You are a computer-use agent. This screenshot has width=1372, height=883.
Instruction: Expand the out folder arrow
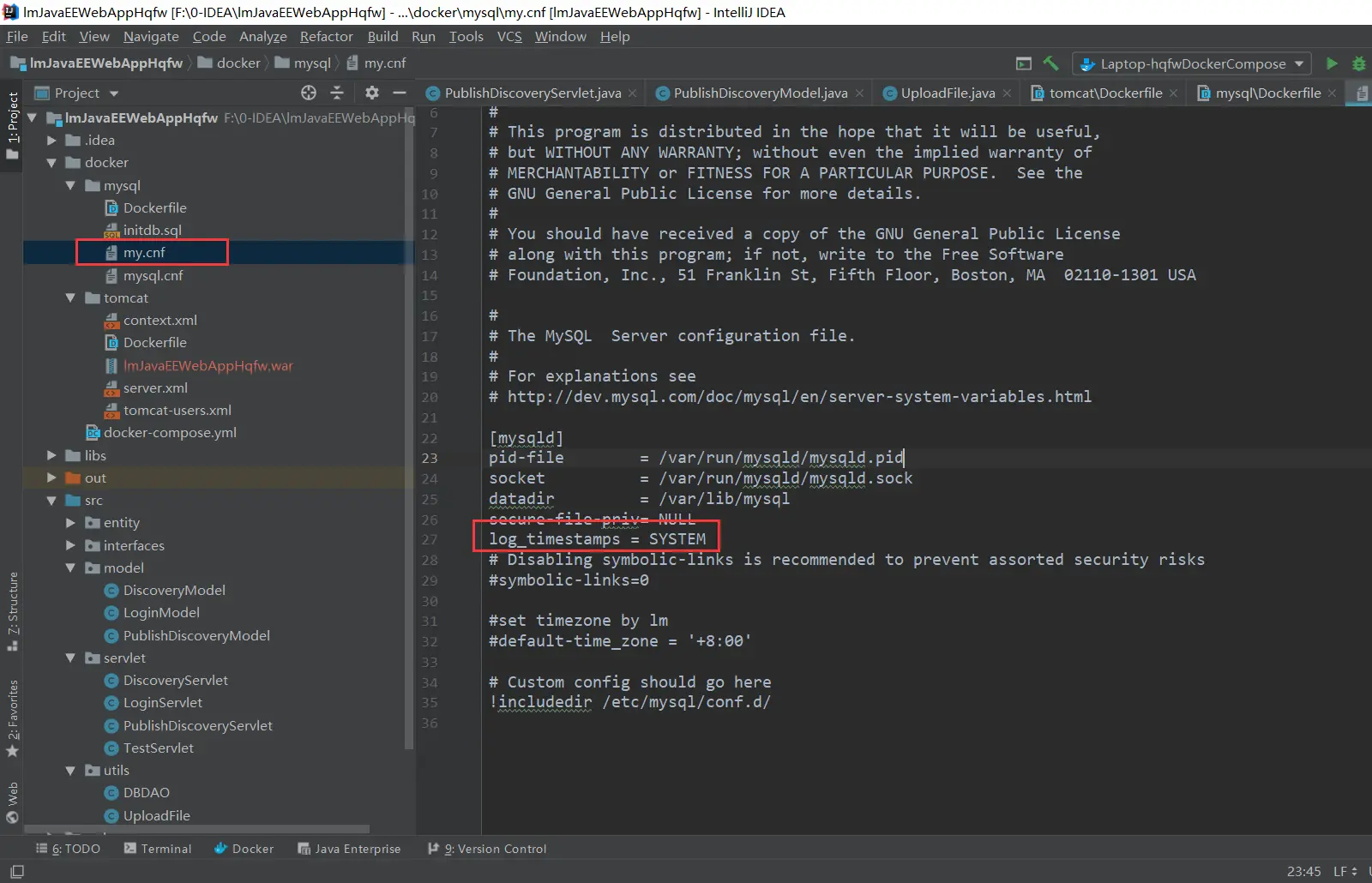[52, 478]
